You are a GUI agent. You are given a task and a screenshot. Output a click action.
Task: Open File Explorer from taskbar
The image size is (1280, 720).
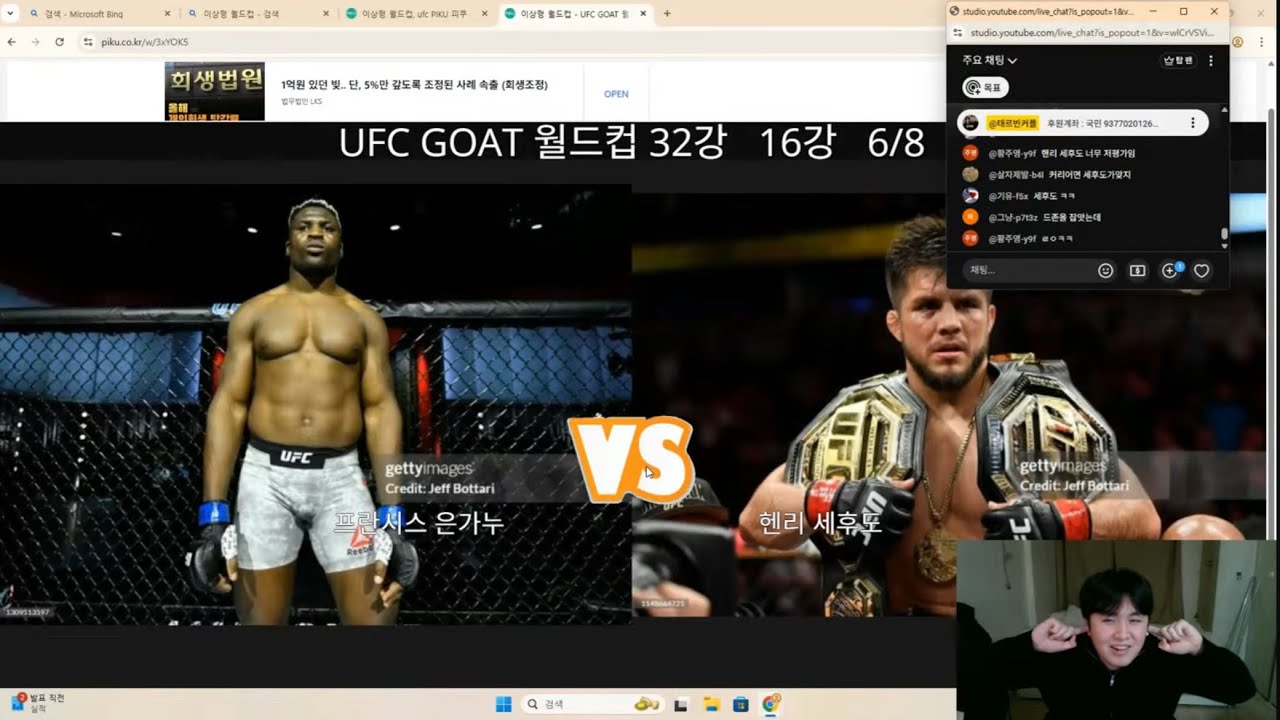pyautogui.click(x=711, y=704)
